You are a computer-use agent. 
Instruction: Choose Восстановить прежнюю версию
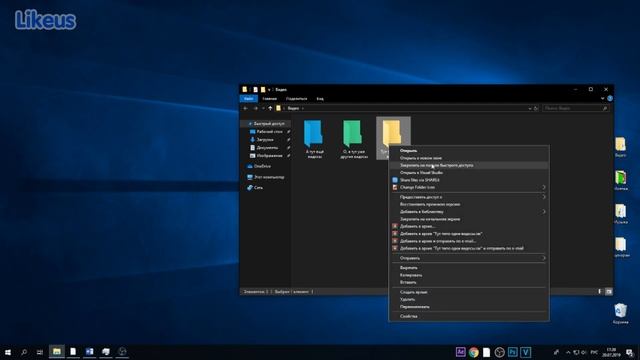(x=469, y=204)
